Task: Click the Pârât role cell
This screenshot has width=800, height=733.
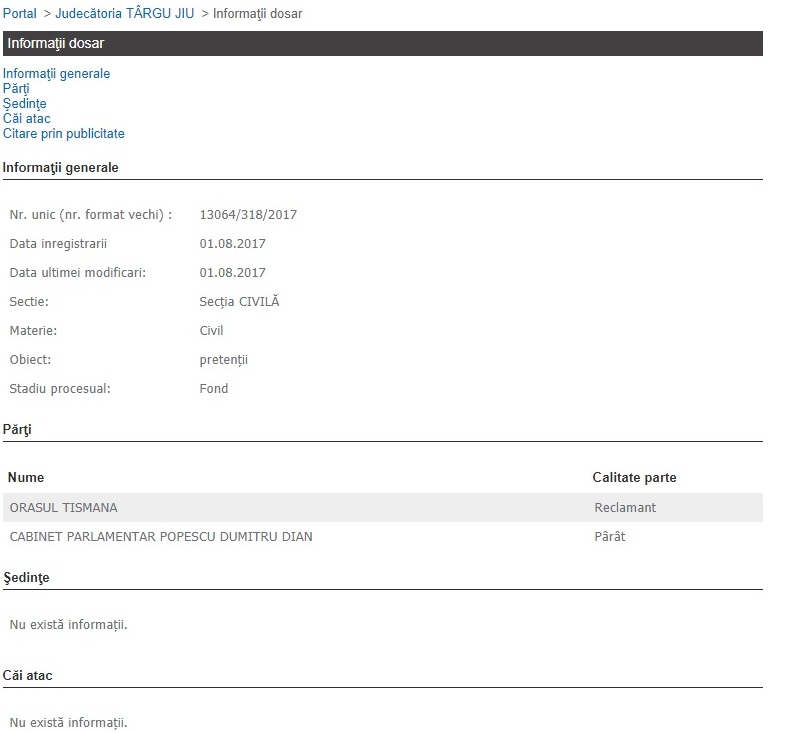Action: click(x=609, y=537)
